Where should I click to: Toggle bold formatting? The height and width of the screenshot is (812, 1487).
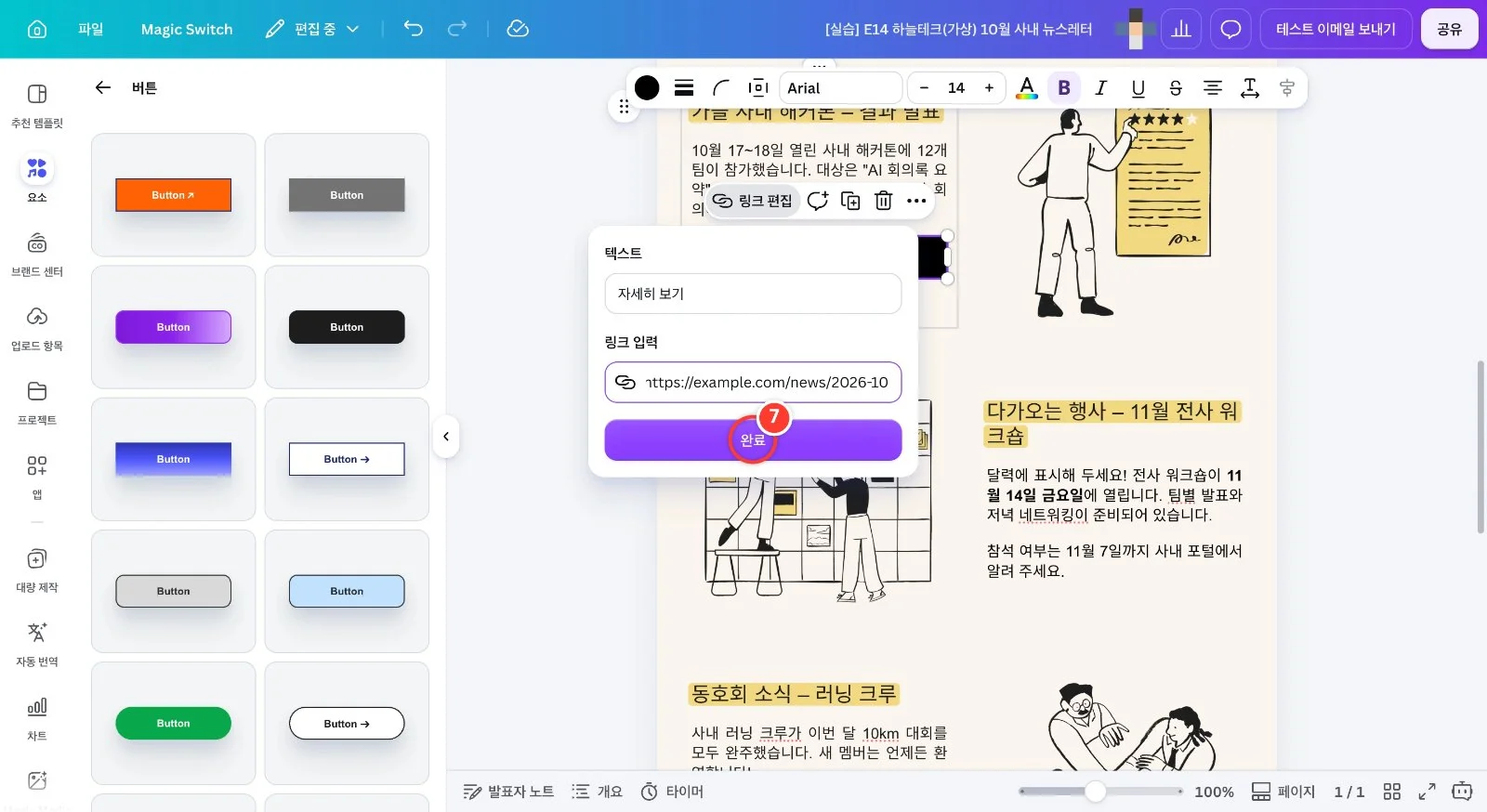[1064, 87]
